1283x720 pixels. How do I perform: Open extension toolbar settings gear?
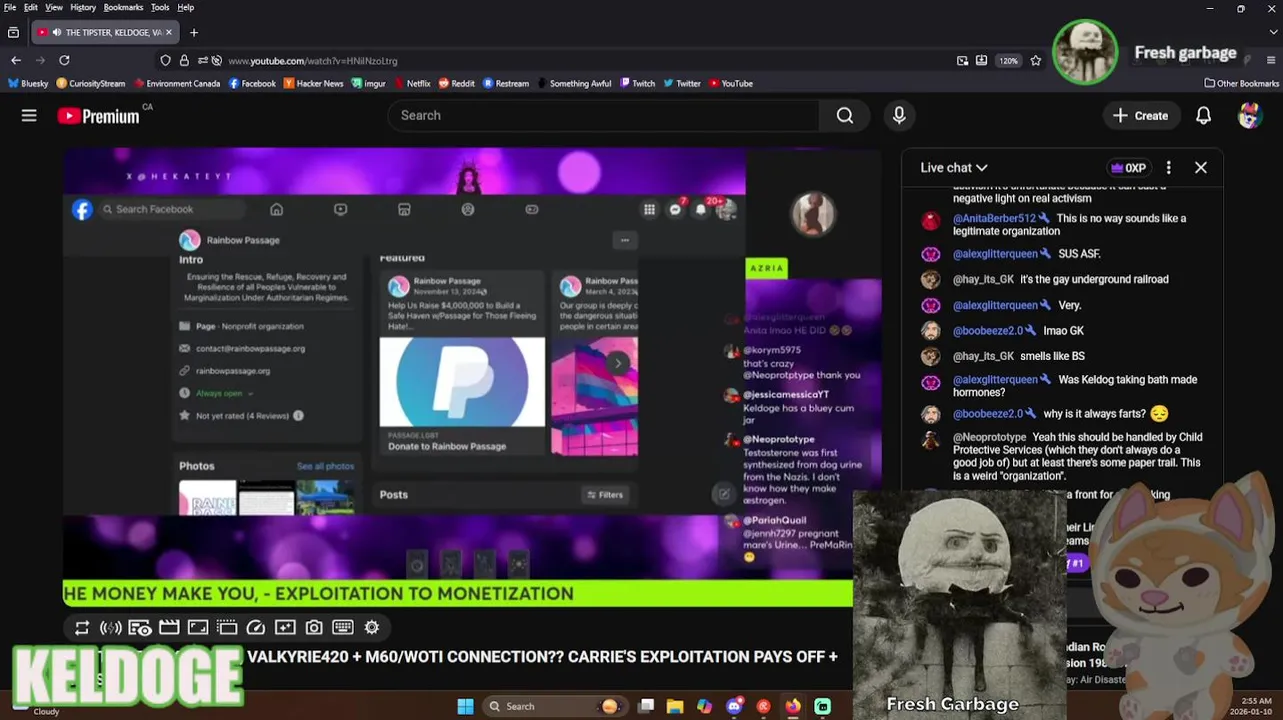(x=372, y=627)
